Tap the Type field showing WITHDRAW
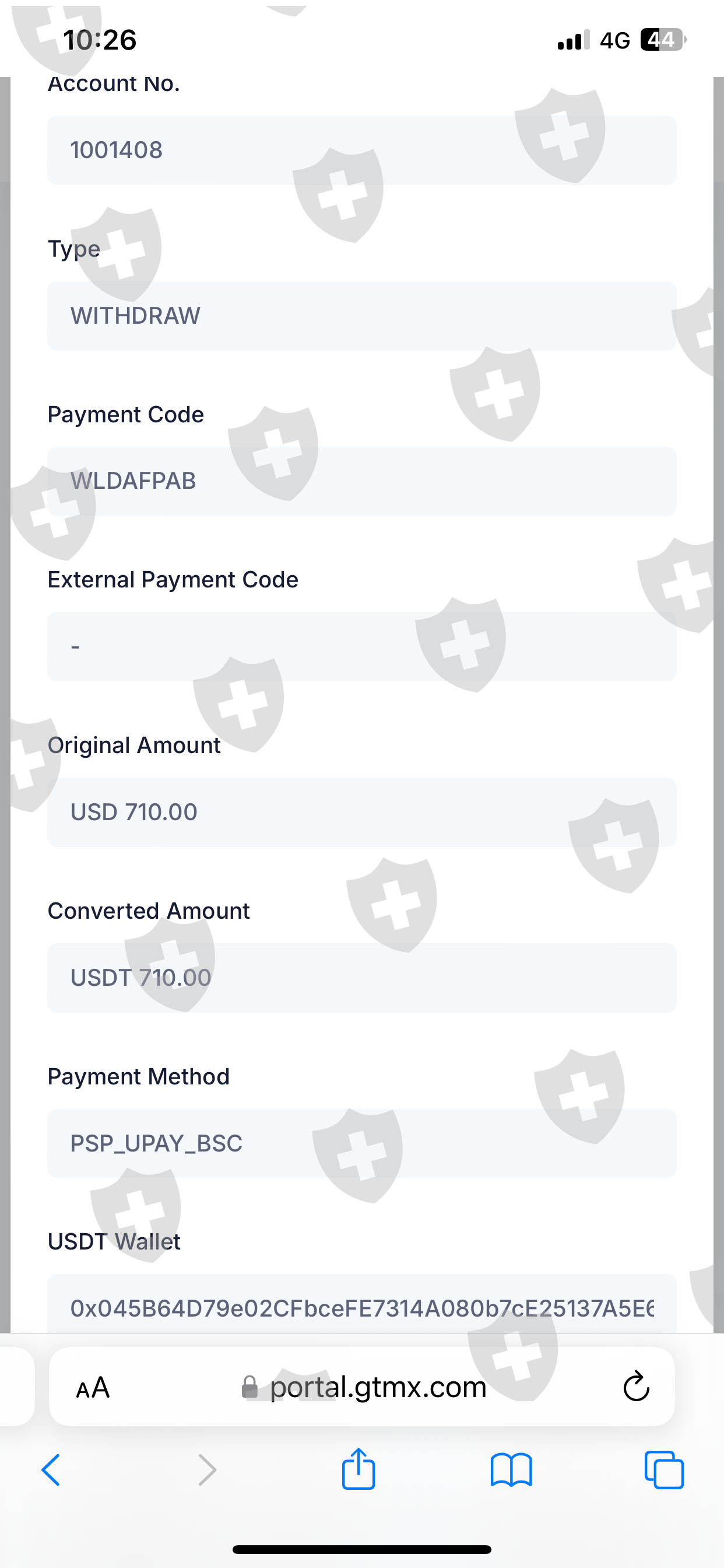 tap(361, 316)
